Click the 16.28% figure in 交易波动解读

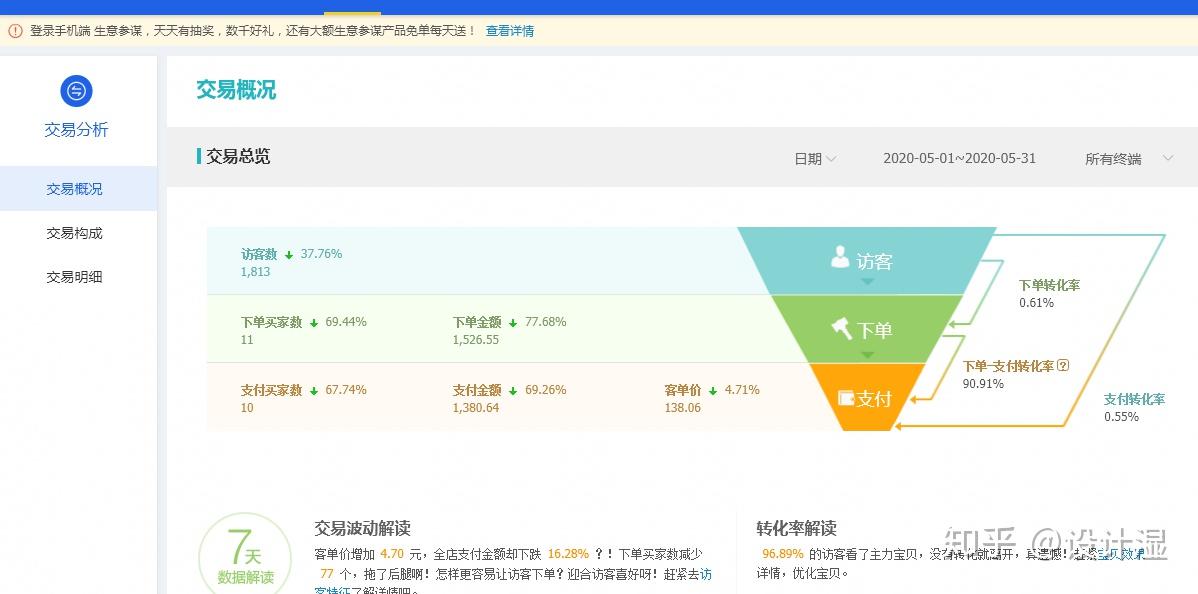568,554
